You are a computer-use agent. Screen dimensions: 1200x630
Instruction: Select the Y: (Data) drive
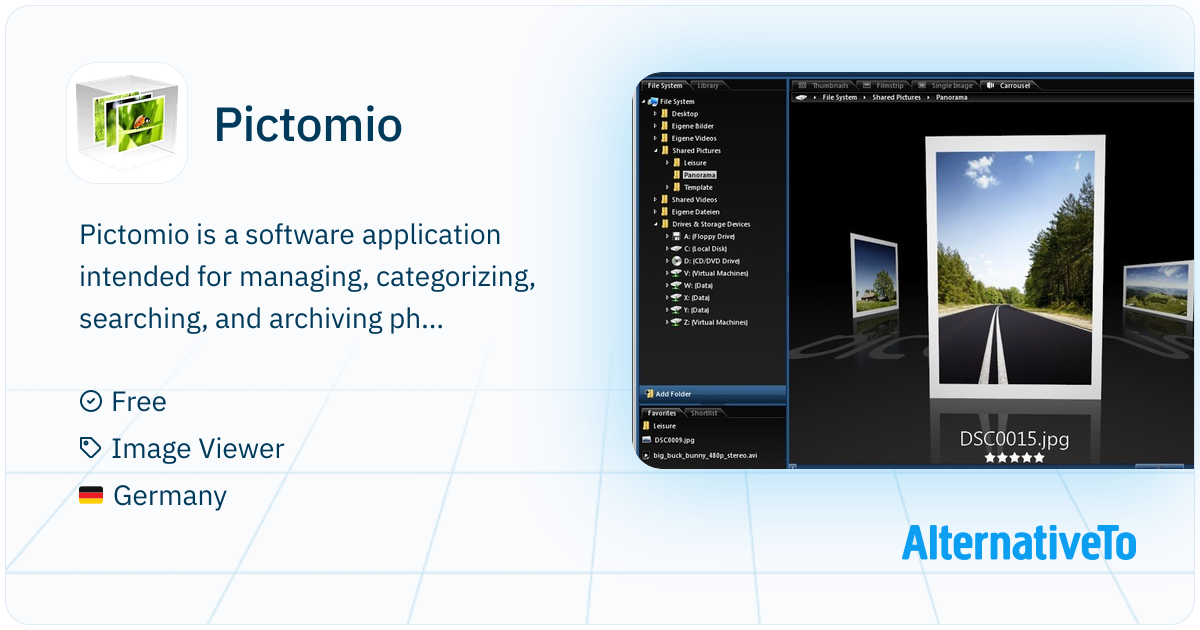coord(697,310)
